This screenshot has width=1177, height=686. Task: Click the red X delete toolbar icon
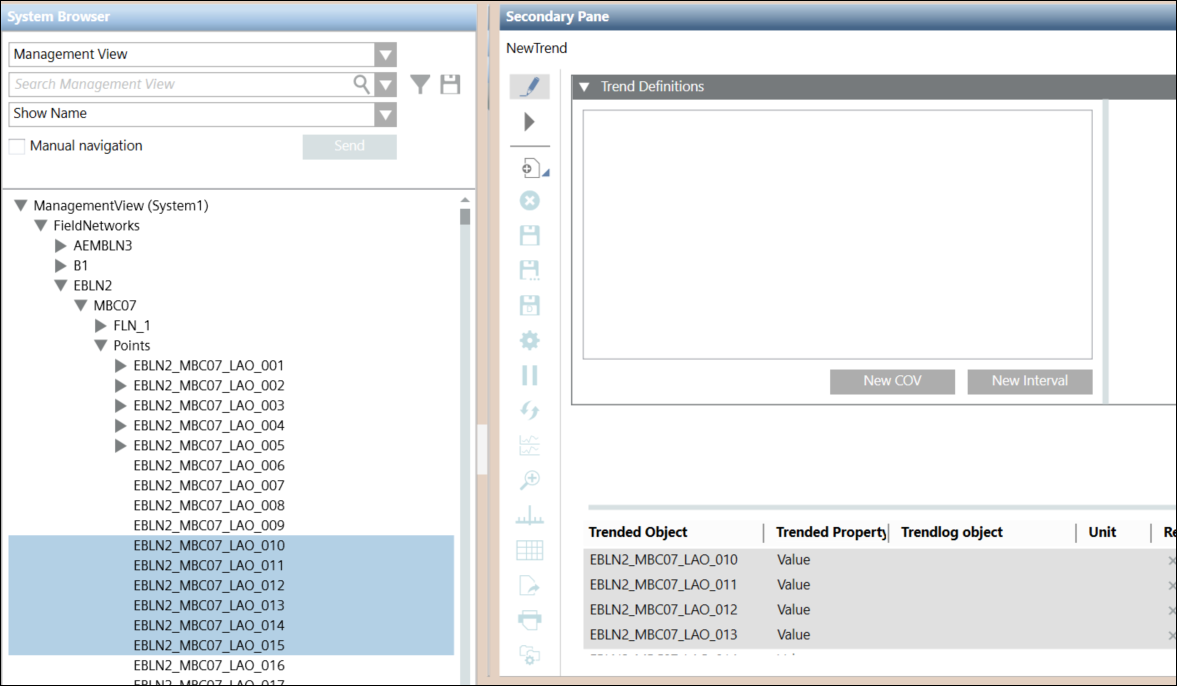coord(530,201)
